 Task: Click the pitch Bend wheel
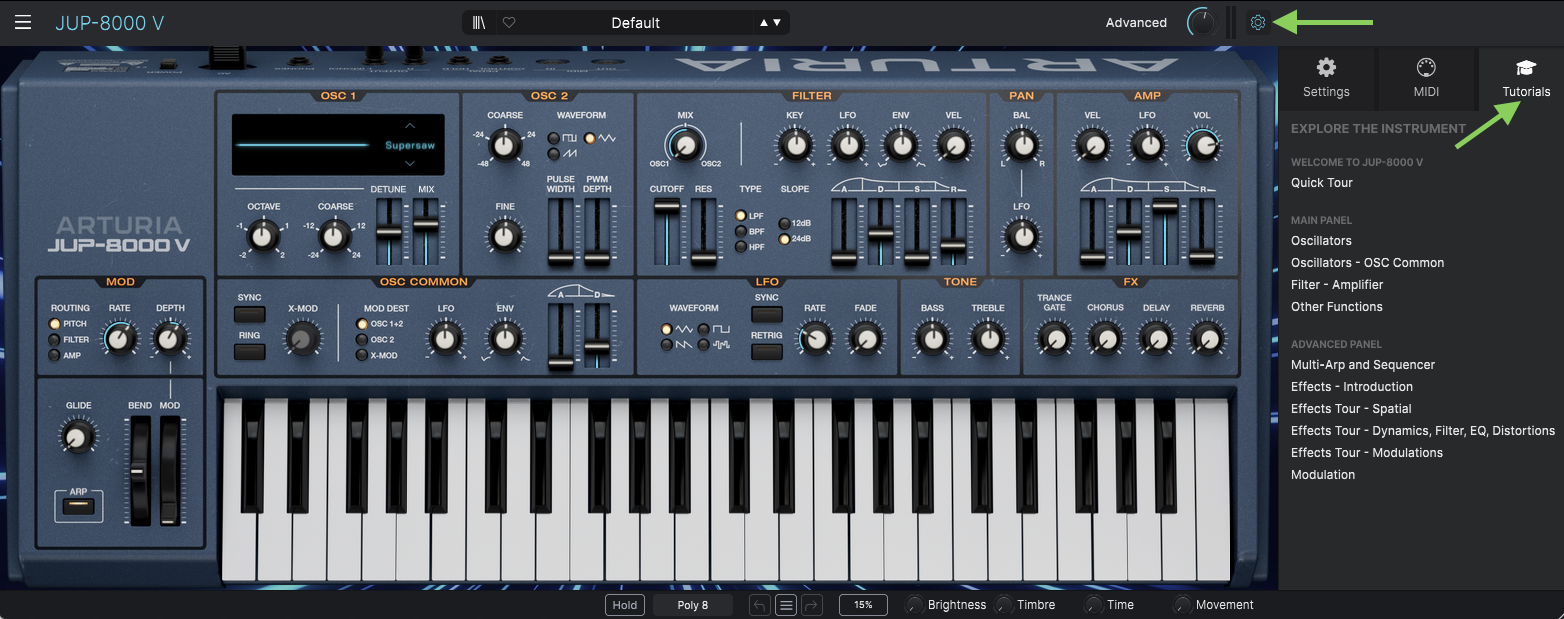tap(139, 471)
